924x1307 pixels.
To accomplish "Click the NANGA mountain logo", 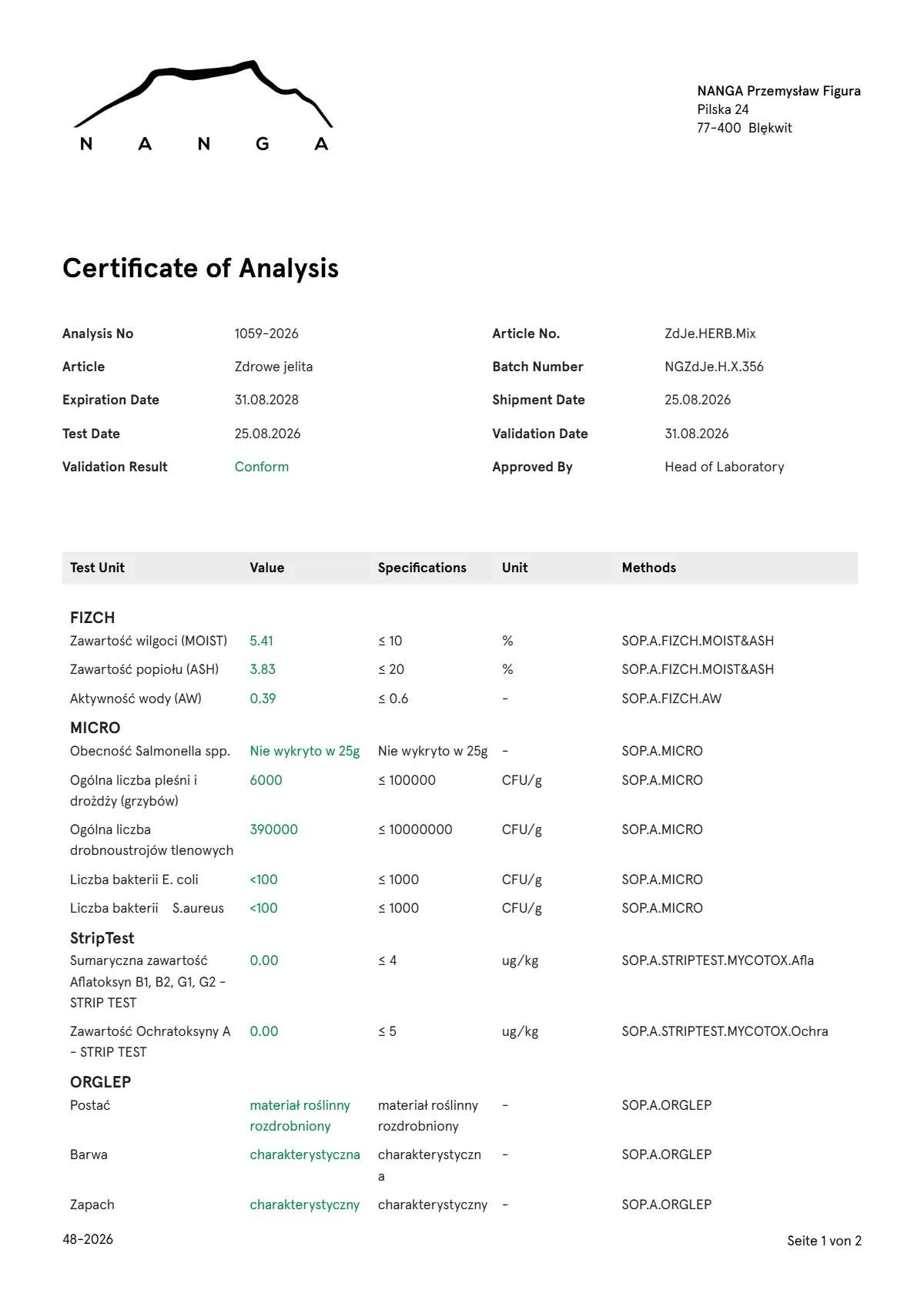I will tap(203, 106).
